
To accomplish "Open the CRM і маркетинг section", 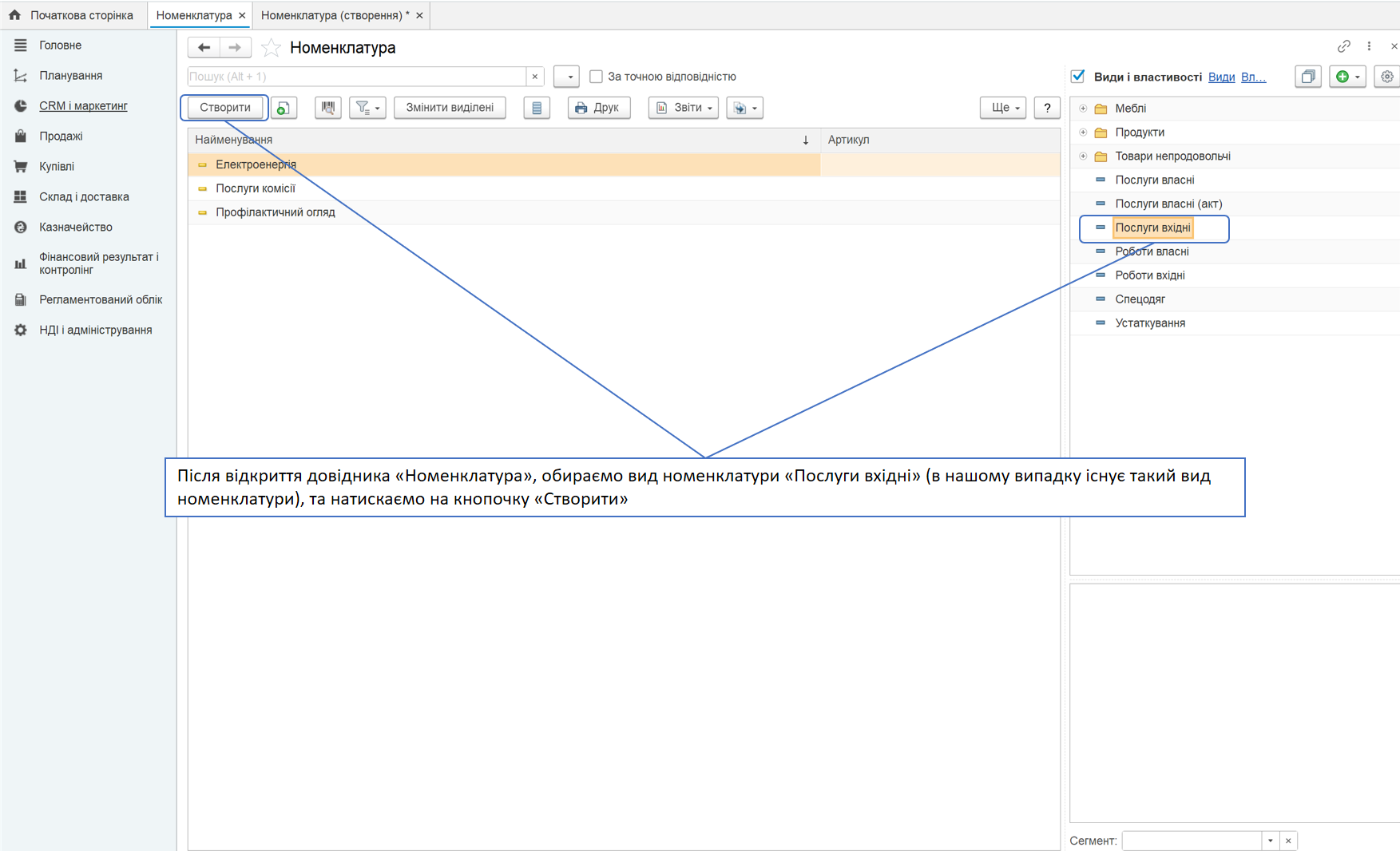I will point(83,106).
